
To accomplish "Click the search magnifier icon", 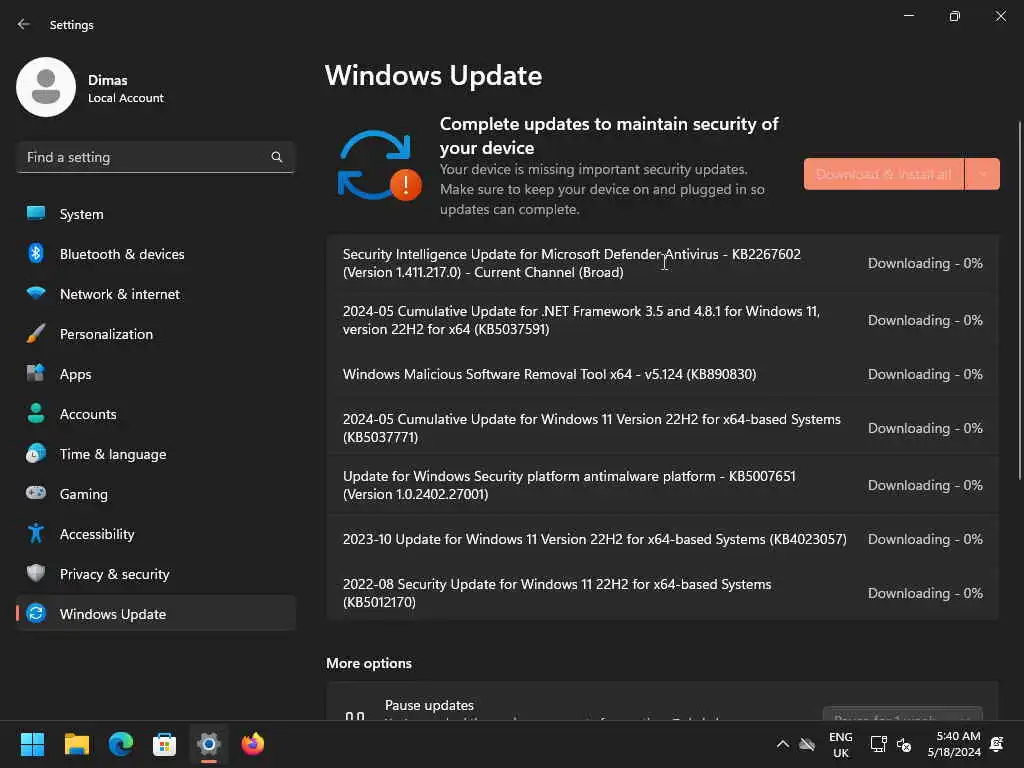I will 276,157.
